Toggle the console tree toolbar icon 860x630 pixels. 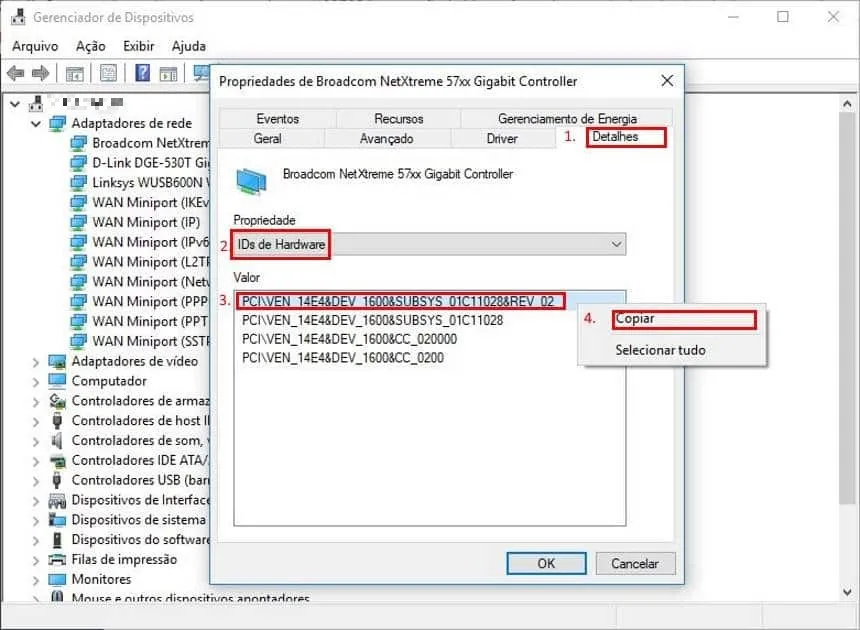(75, 73)
